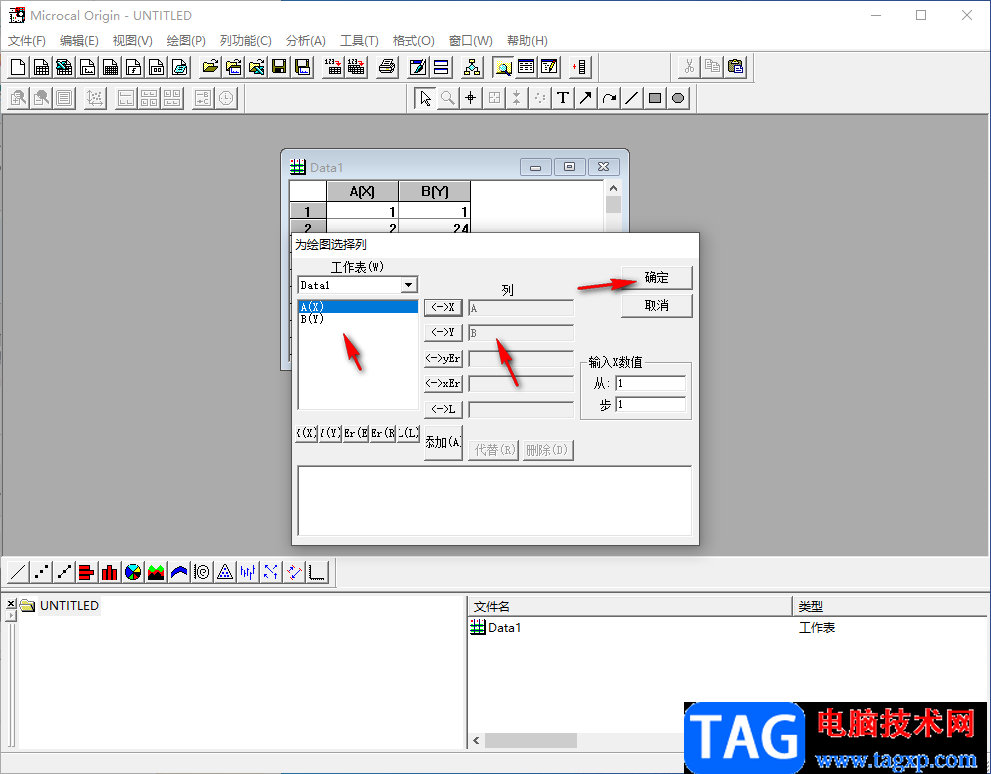Open the 文件(F) menu
The height and width of the screenshot is (774, 991).
(x=27, y=40)
